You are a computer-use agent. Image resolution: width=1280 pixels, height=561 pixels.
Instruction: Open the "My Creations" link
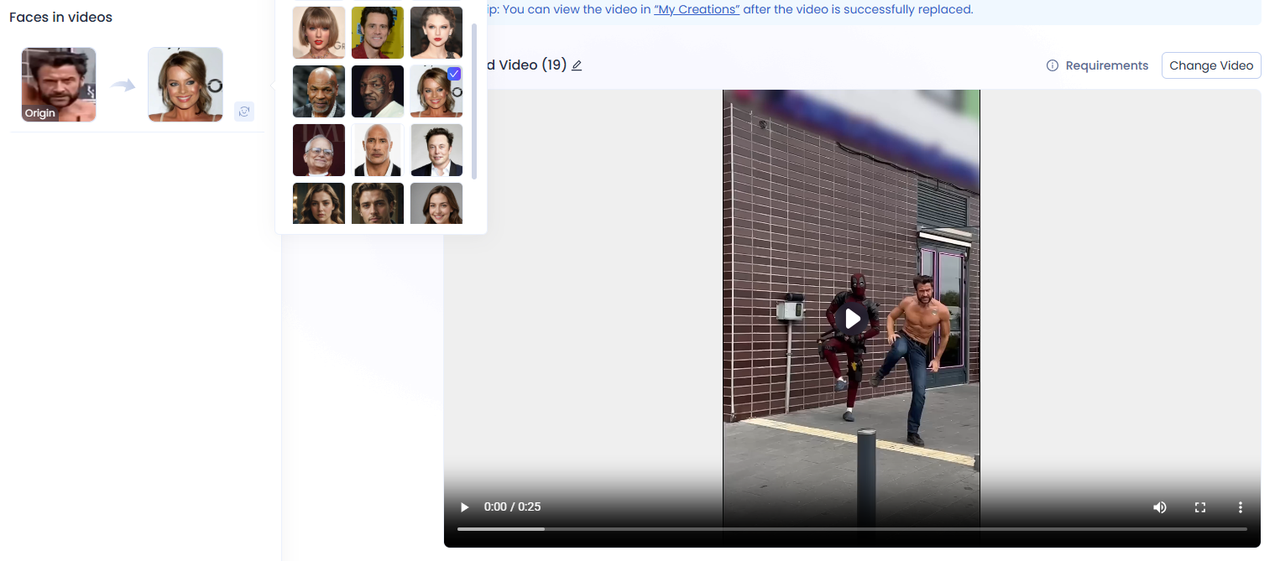(696, 9)
